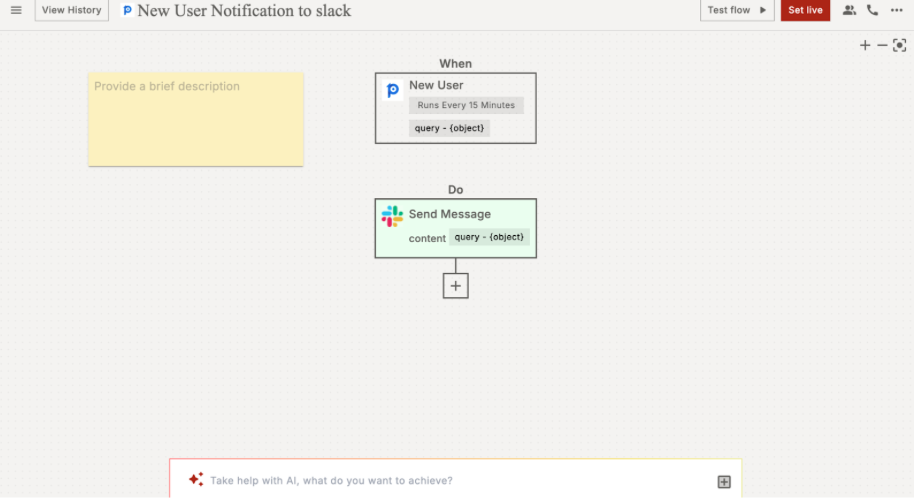Run Test flow

coord(737,10)
